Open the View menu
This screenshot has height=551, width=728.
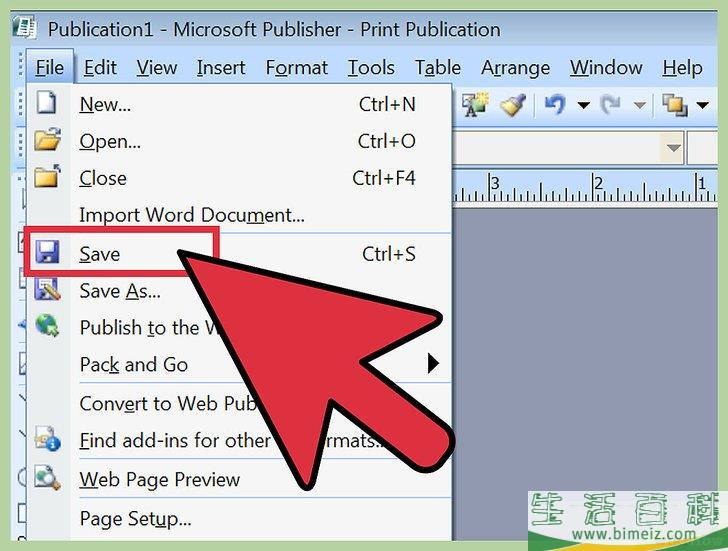pyautogui.click(x=156, y=68)
